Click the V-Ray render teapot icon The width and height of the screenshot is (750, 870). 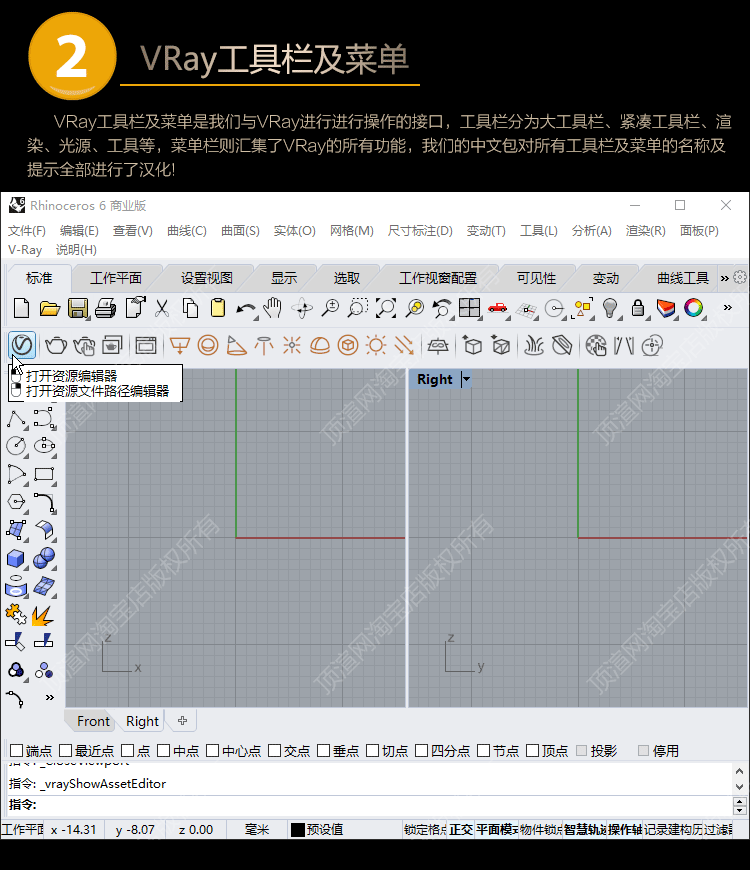tap(55, 346)
